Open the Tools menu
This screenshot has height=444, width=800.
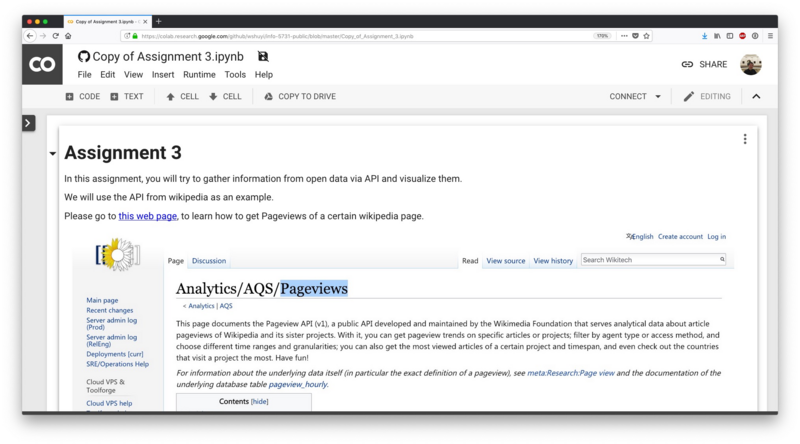[235, 74]
